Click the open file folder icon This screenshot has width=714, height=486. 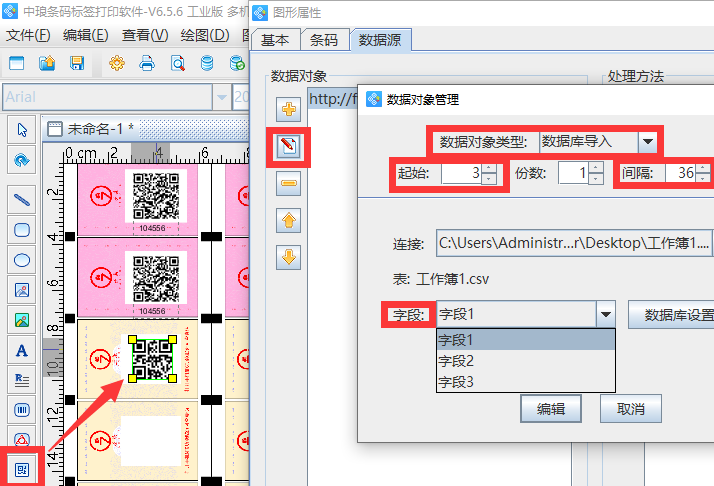click(x=47, y=63)
